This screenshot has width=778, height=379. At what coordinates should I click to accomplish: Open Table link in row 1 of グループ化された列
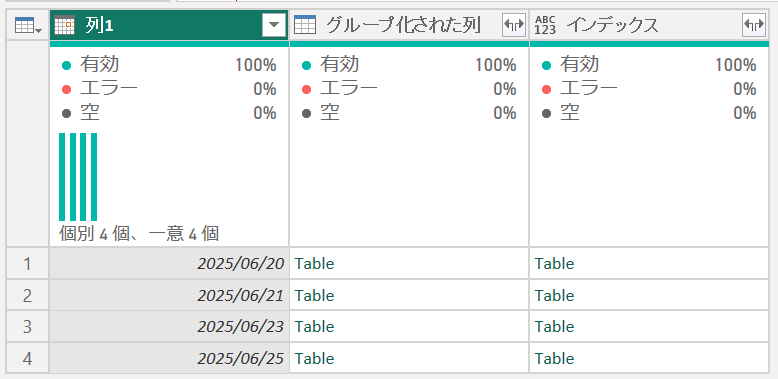click(x=315, y=263)
